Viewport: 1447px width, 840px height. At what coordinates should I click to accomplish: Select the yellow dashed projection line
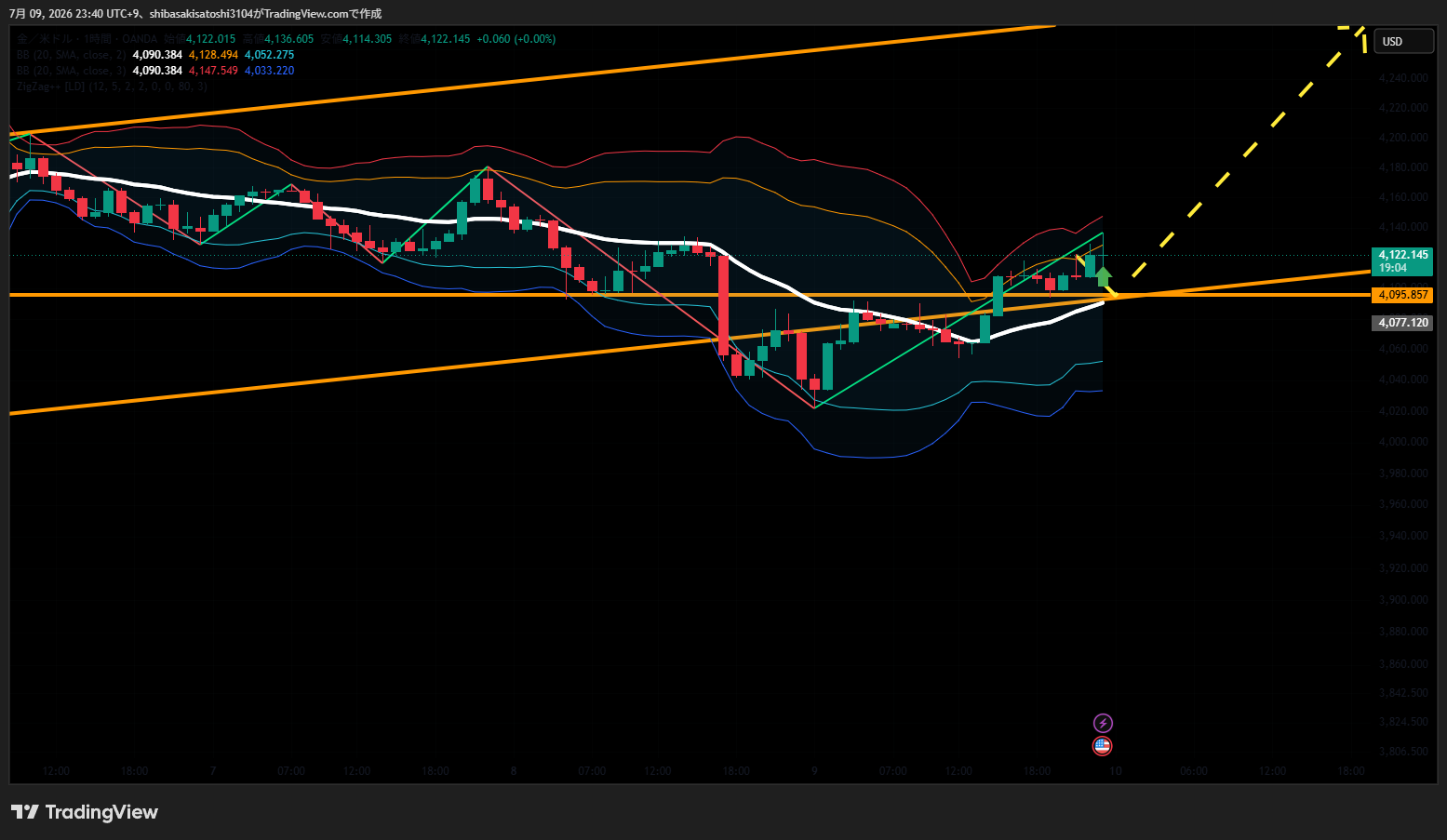(1251, 149)
